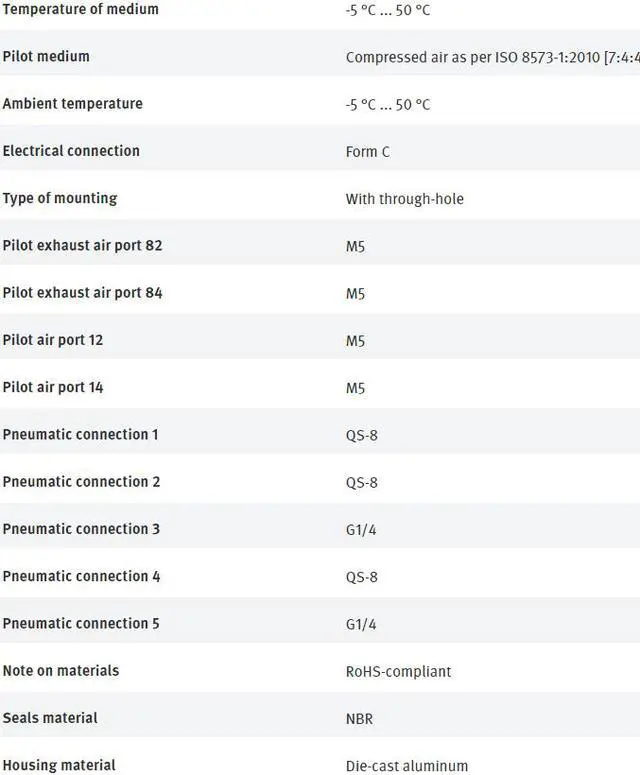Click the 'Pilot exhaust air port 82' label
This screenshot has width=640, height=775.
tap(82, 245)
